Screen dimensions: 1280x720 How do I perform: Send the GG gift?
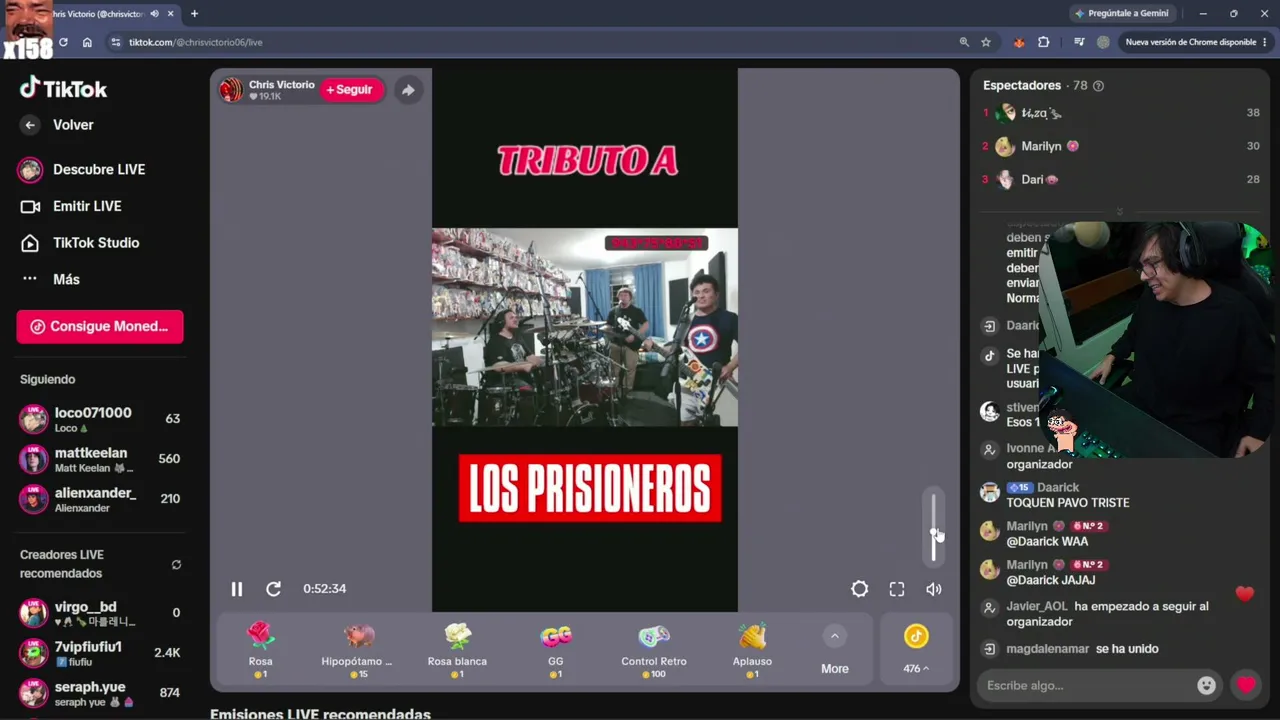point(556,650)
